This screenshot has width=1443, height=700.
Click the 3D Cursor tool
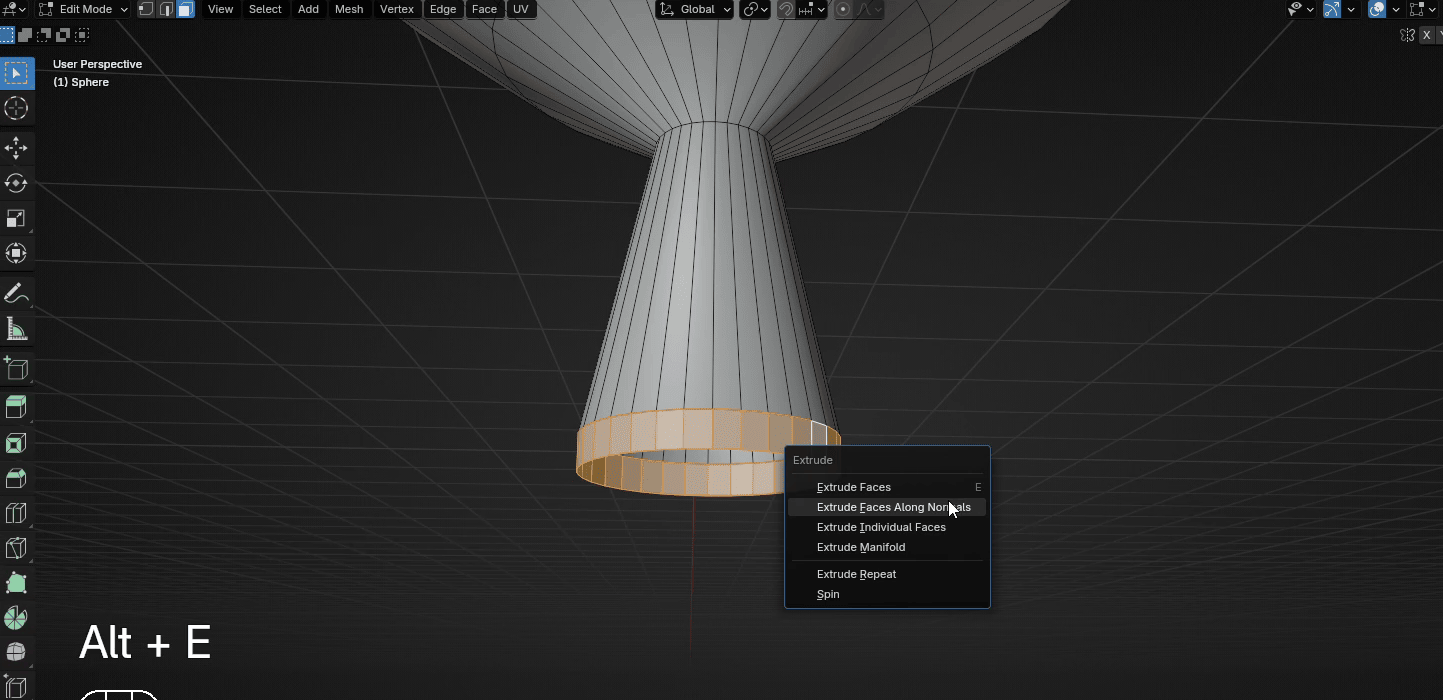(x=16, y=108)
